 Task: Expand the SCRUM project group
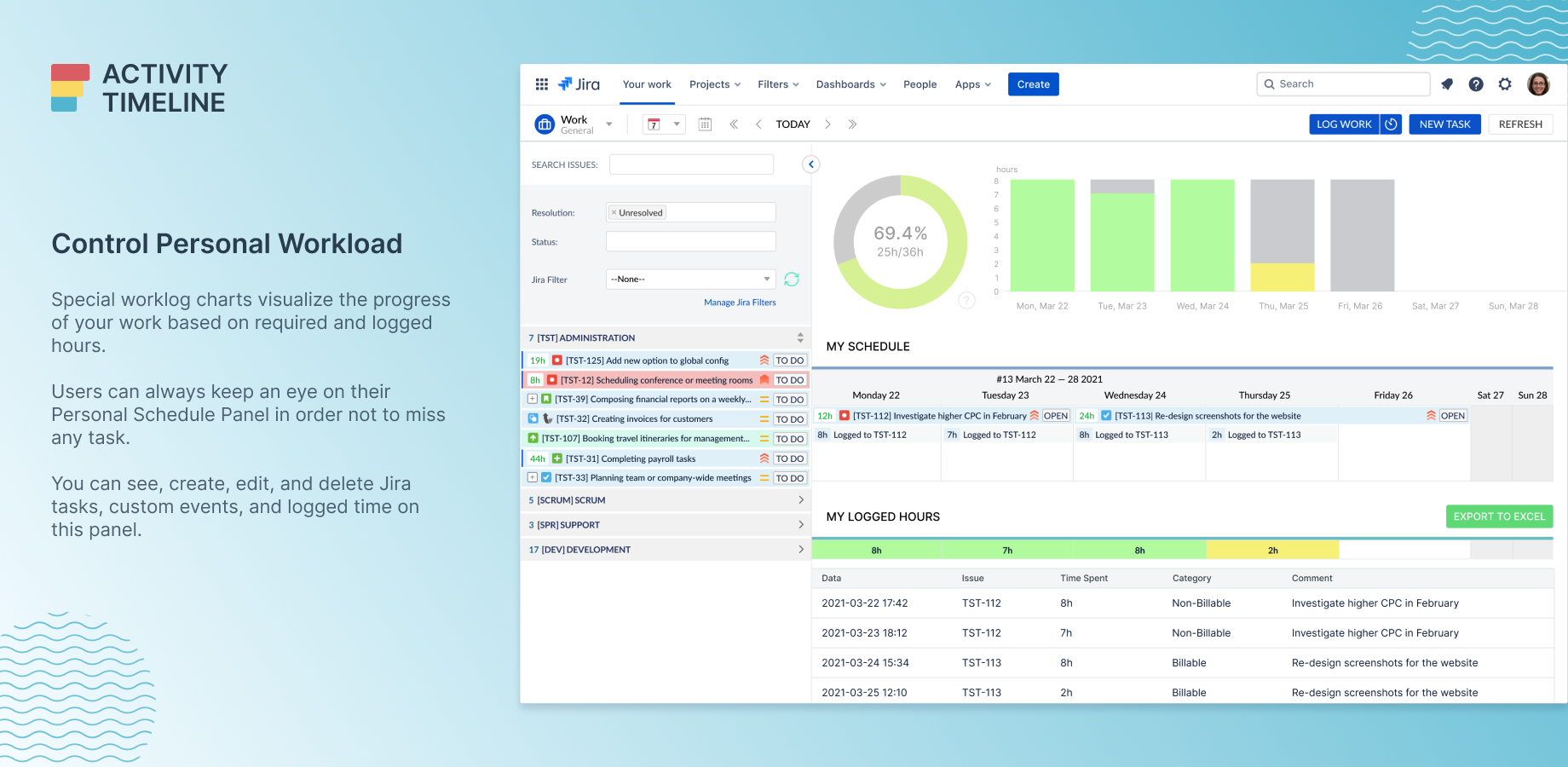tap(800, 500)
